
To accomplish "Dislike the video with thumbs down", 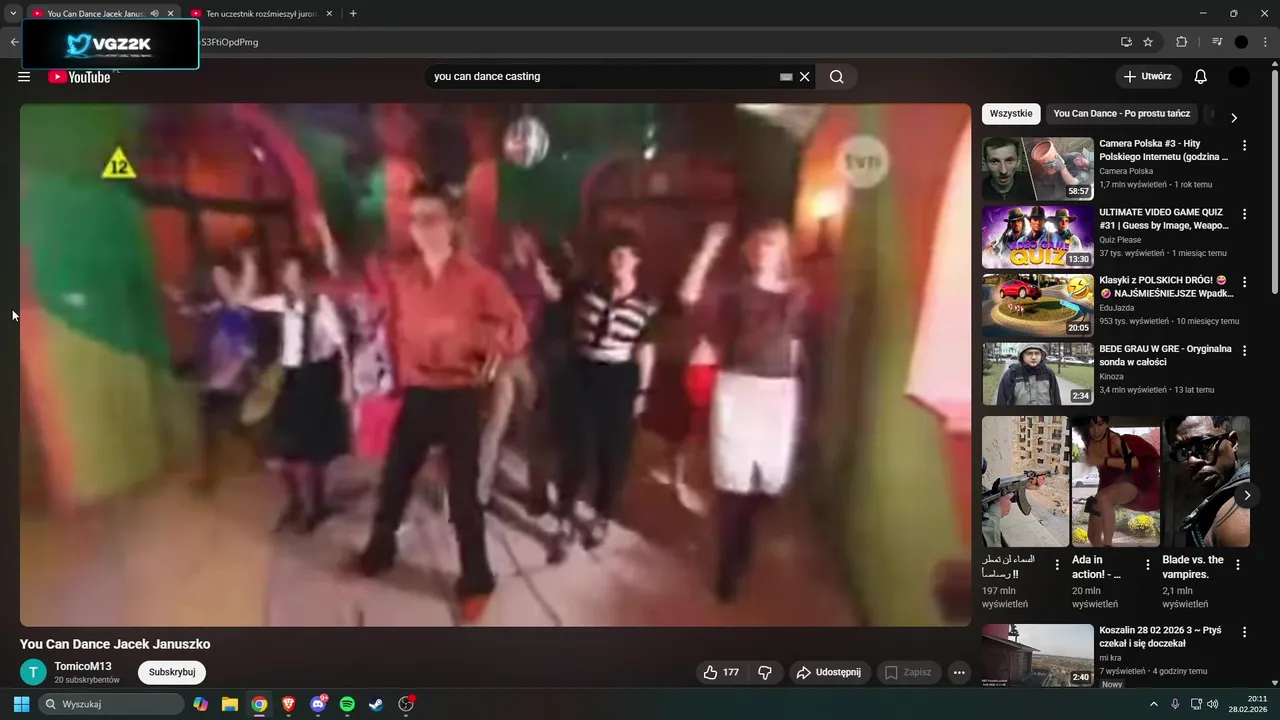I will 765,673.
